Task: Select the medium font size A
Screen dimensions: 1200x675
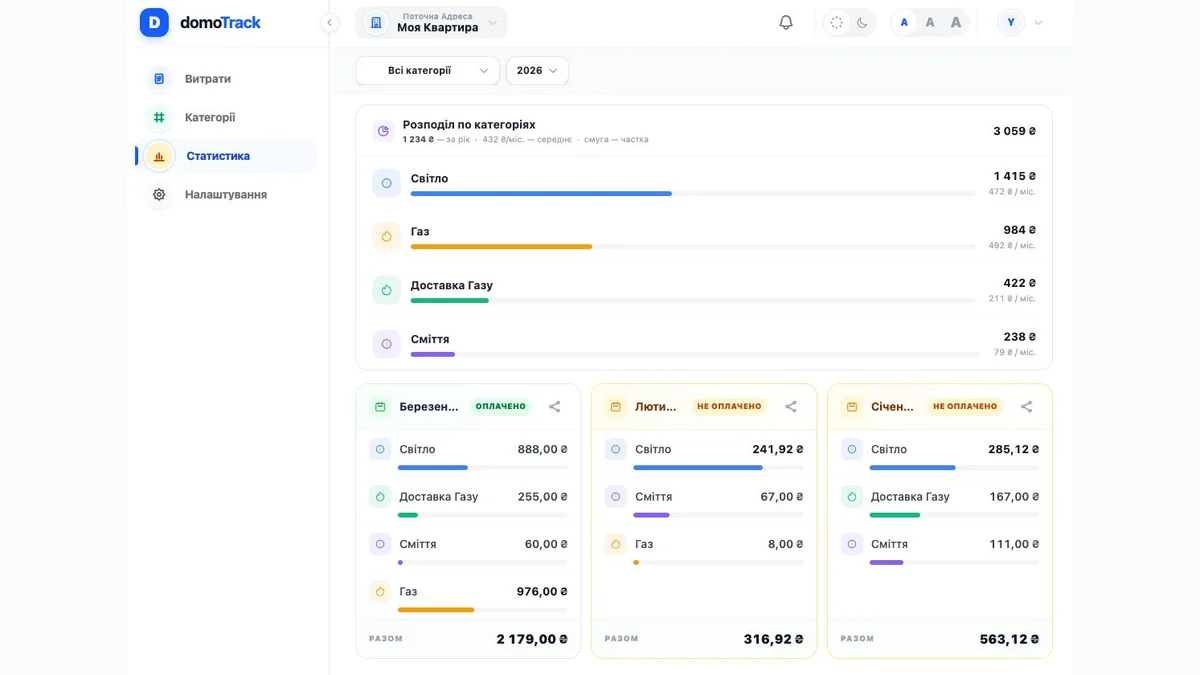Action: pyautogui.click(x=930, y=22)
